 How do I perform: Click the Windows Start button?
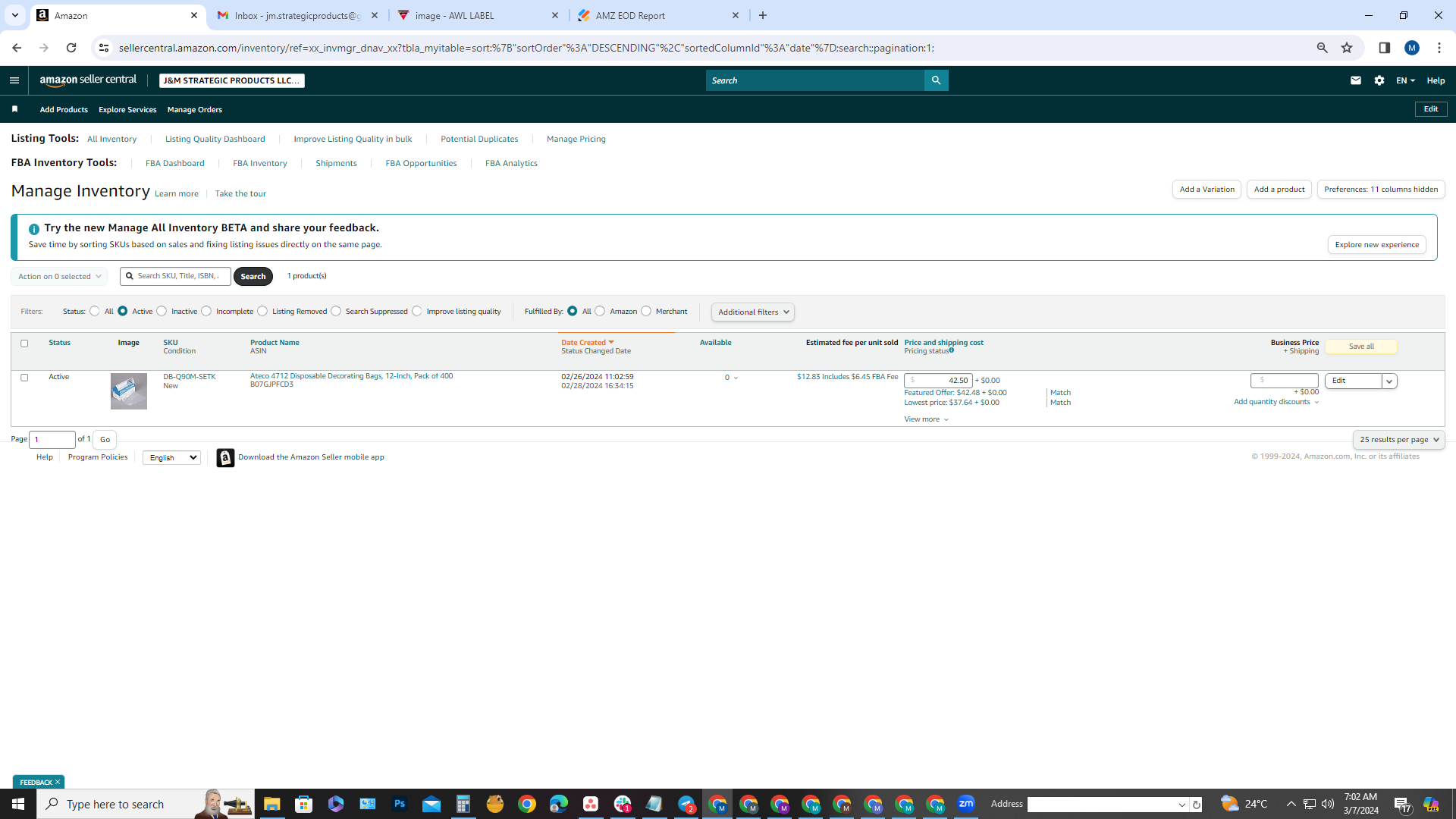pos(18,804)
